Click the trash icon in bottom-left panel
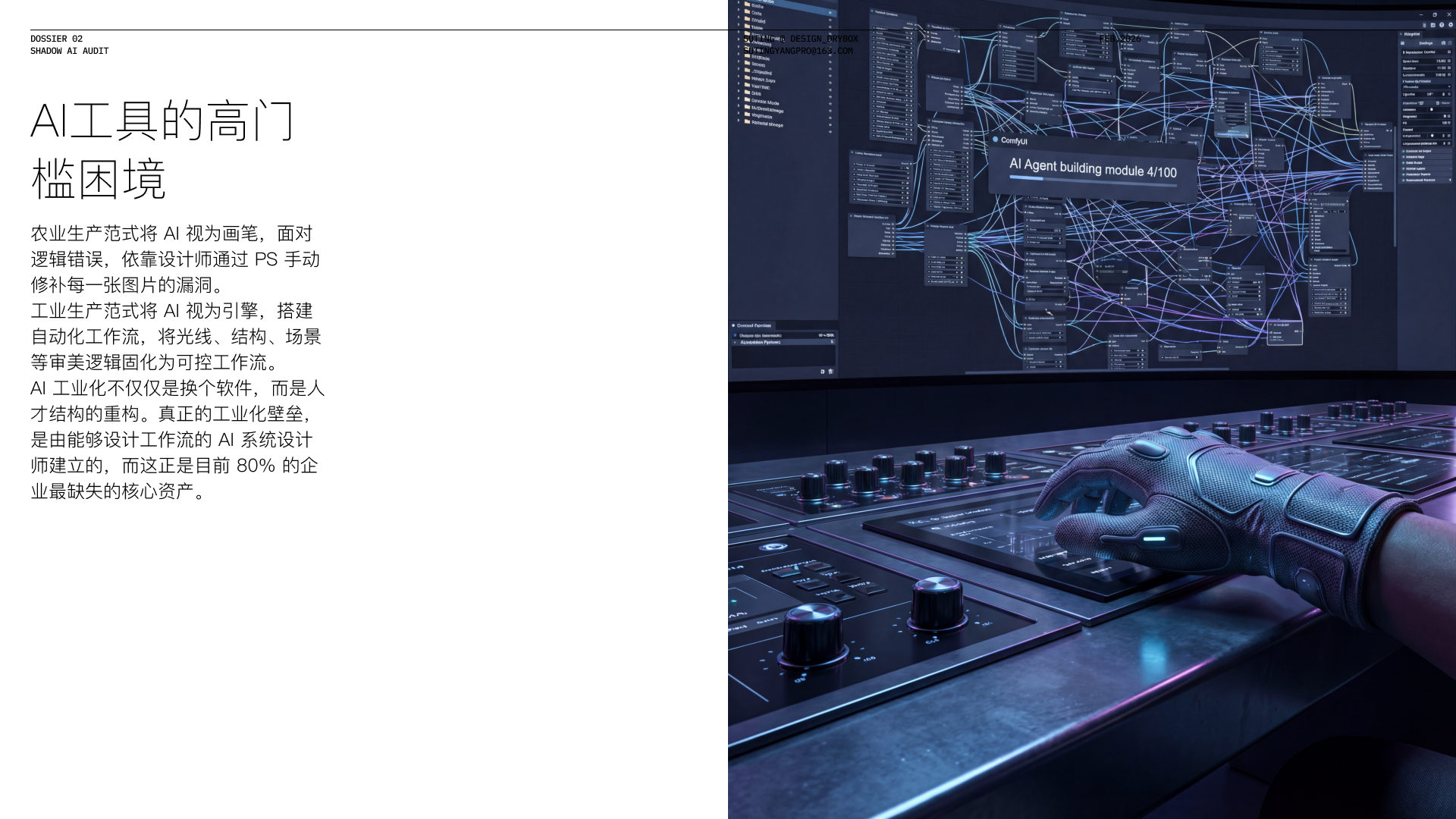1456x819 pixels. pos(830,372)
